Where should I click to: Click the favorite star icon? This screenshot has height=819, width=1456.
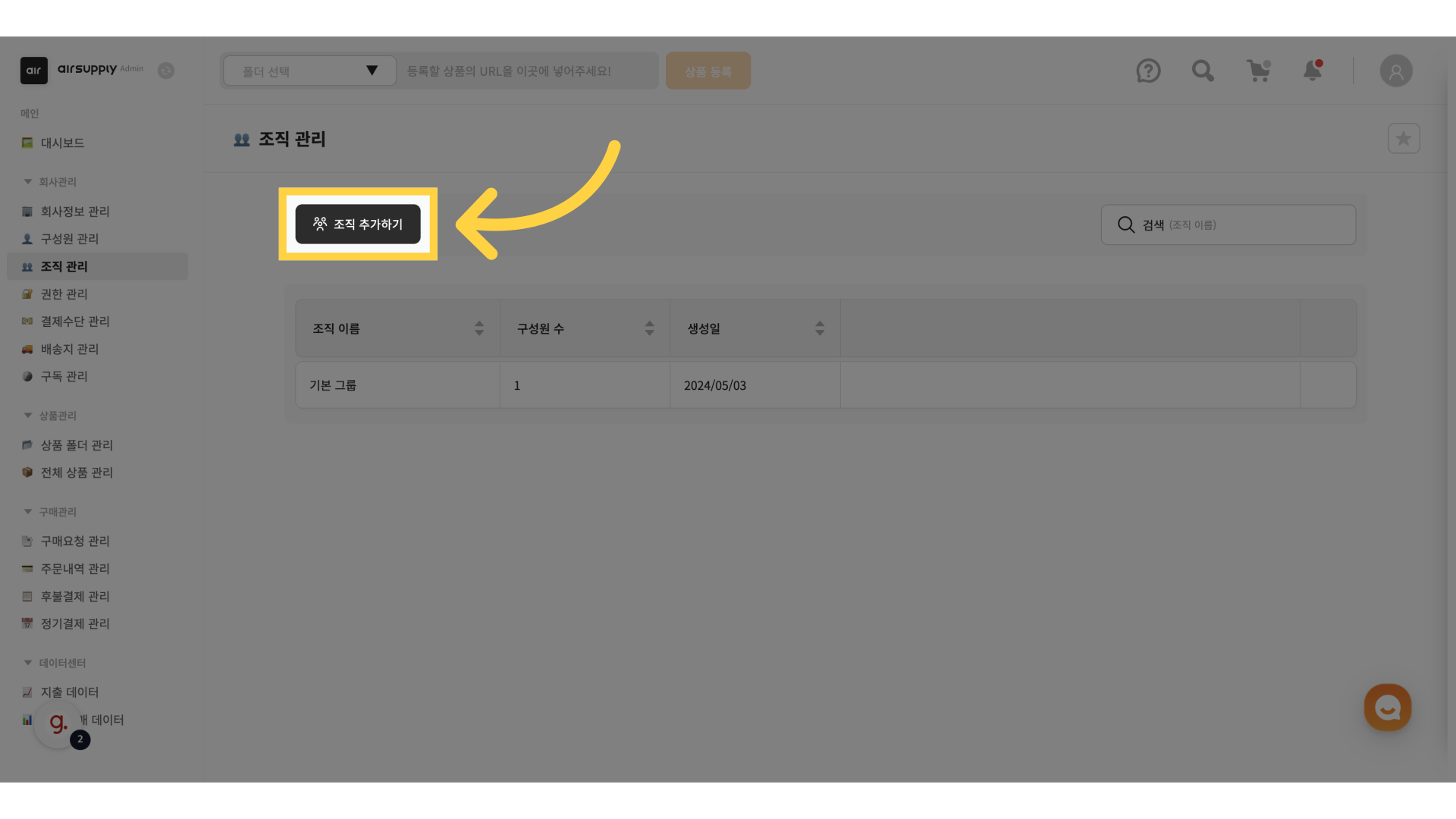coord(1403,139)
